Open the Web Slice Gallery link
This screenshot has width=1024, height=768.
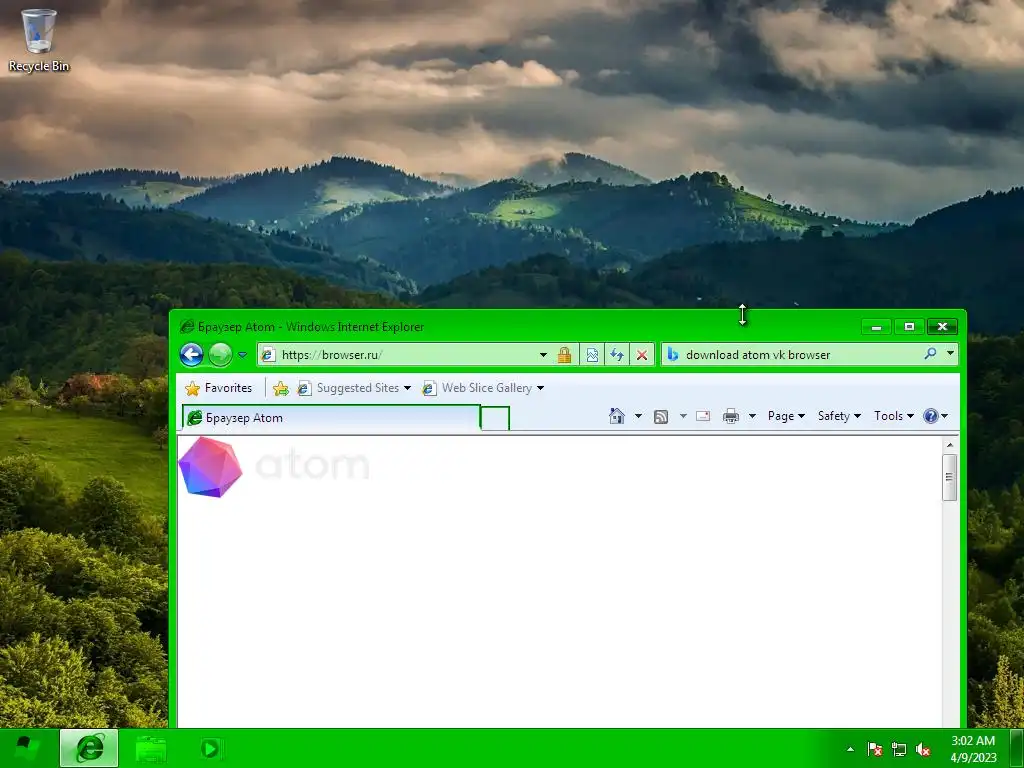click(477, 388)
